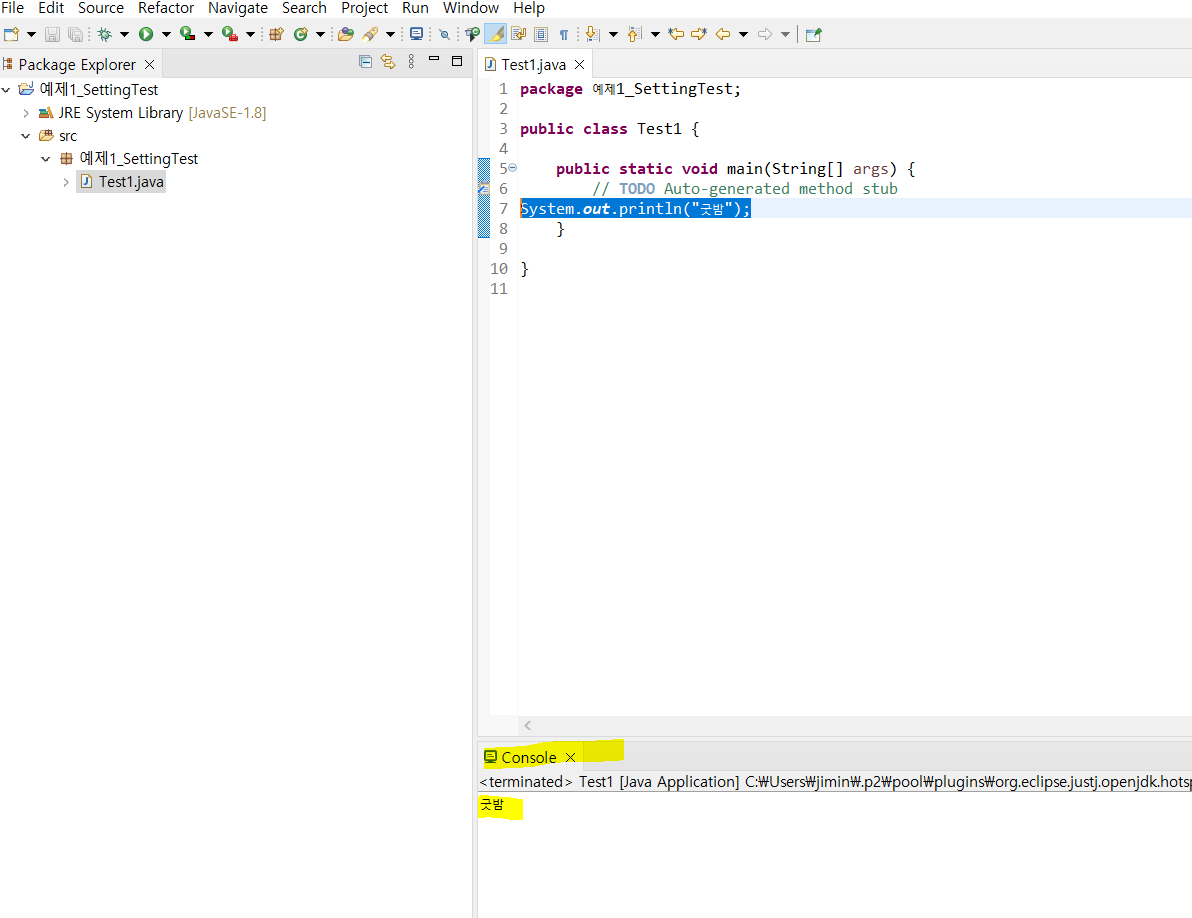
Task: Click the Forward navigation arrow
Action: [x=766, y=34]
